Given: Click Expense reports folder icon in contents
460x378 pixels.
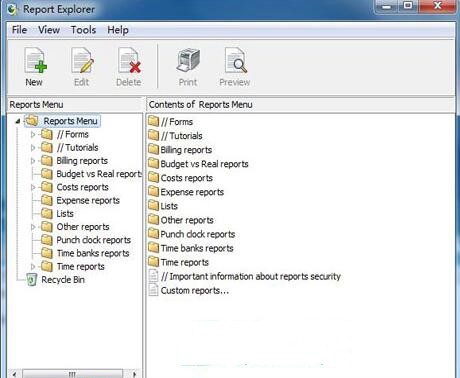Looking at the screenshot, I should (153, 191).
